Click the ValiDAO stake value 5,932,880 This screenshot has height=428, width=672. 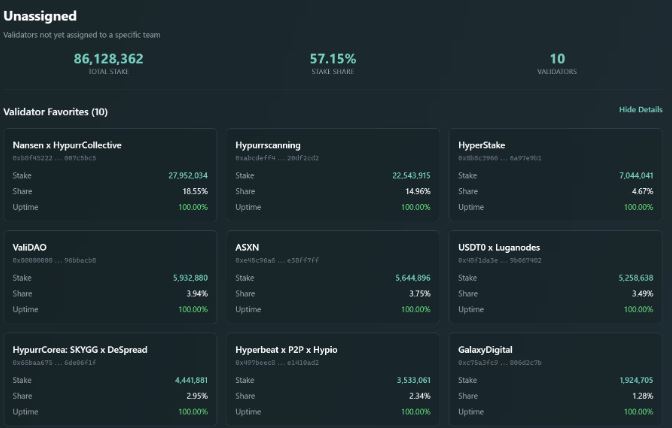[x=190, y=278]
